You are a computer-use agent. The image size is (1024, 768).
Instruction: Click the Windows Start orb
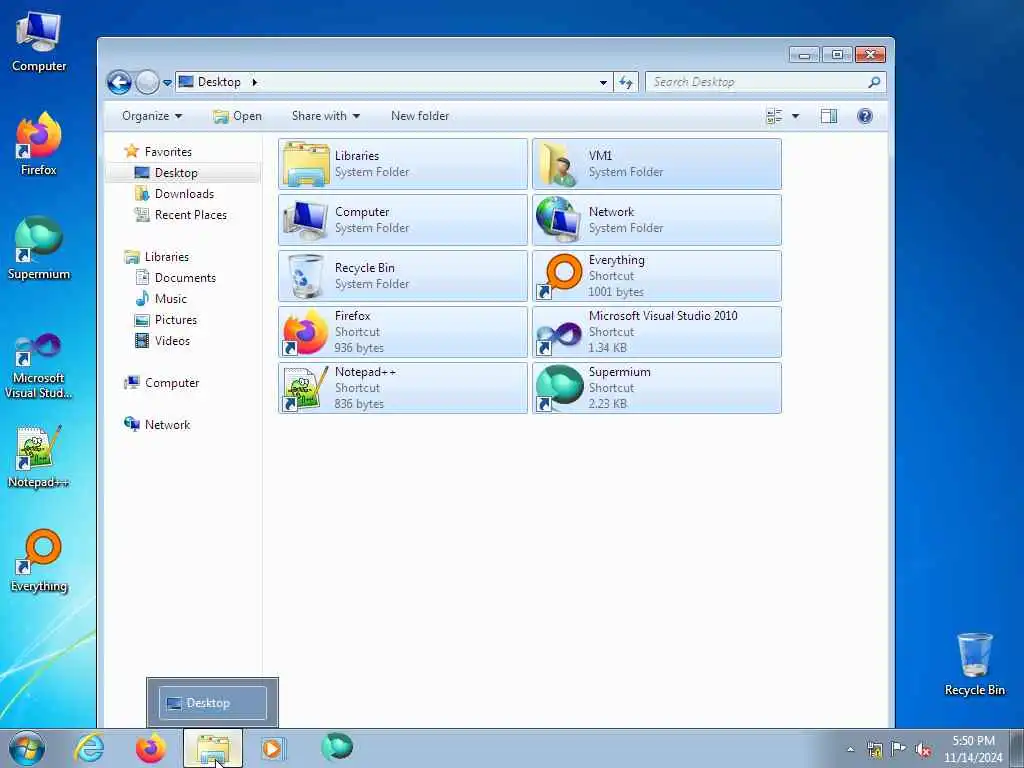tap(27, 748)
